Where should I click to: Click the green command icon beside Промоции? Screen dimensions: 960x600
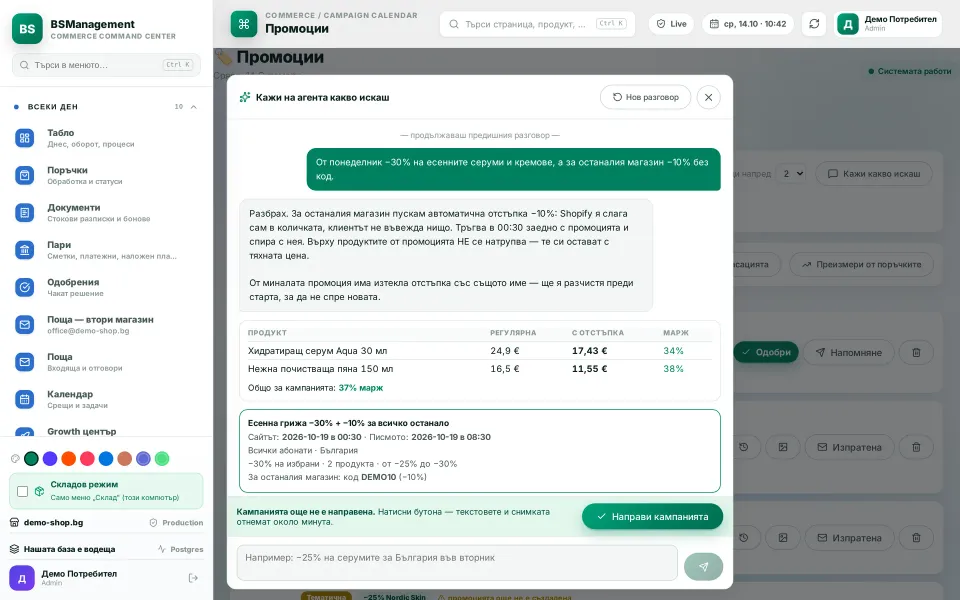[244, 24]
